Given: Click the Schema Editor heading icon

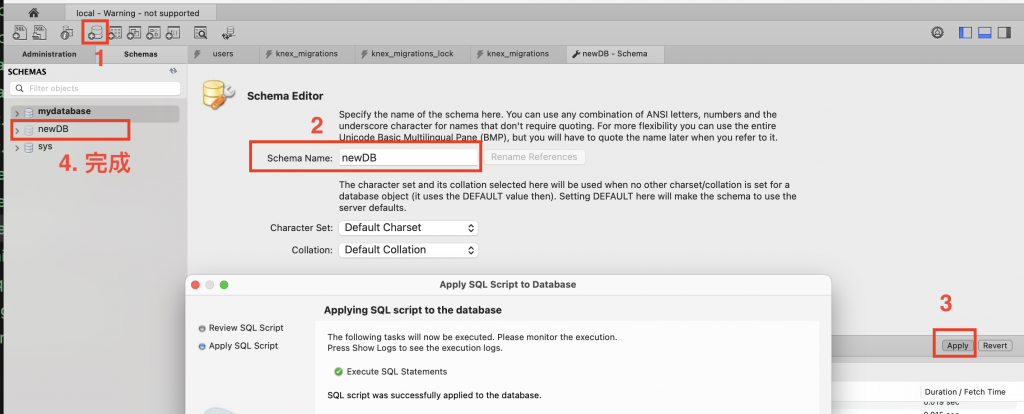Looking at the screenshot, I should [x=218, y=95].
